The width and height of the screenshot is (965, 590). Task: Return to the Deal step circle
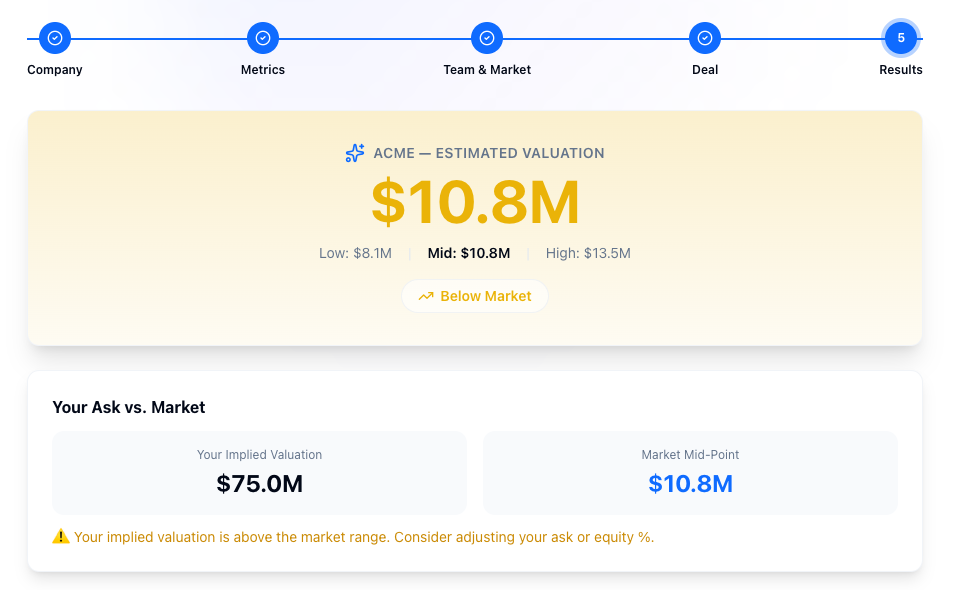tap(705, 38)
